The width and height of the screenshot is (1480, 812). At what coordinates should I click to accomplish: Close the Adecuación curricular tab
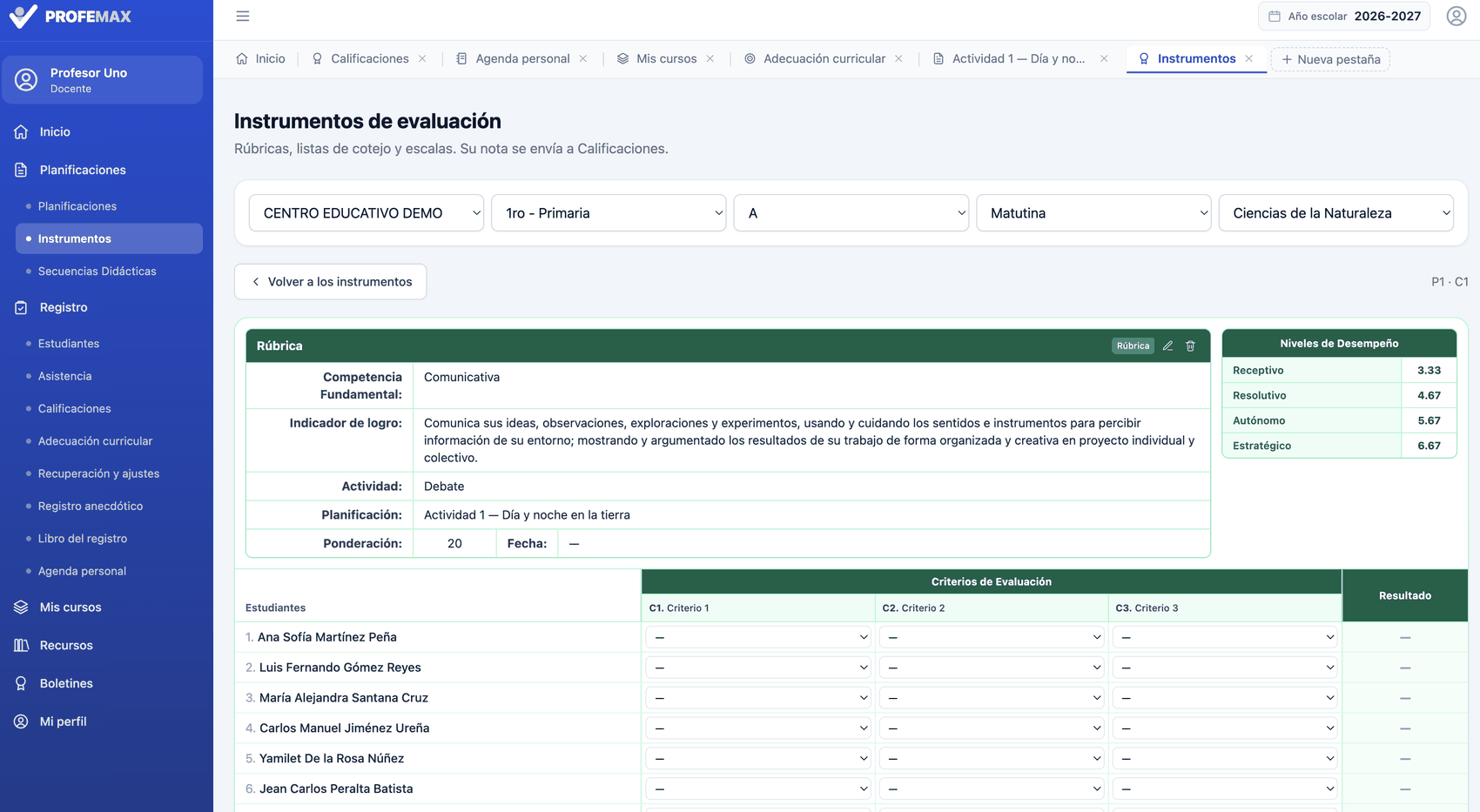[x=898, y=58]
